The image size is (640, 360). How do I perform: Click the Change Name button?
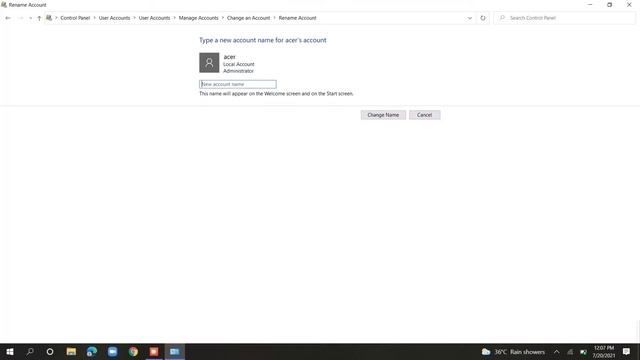coord(383,115)
